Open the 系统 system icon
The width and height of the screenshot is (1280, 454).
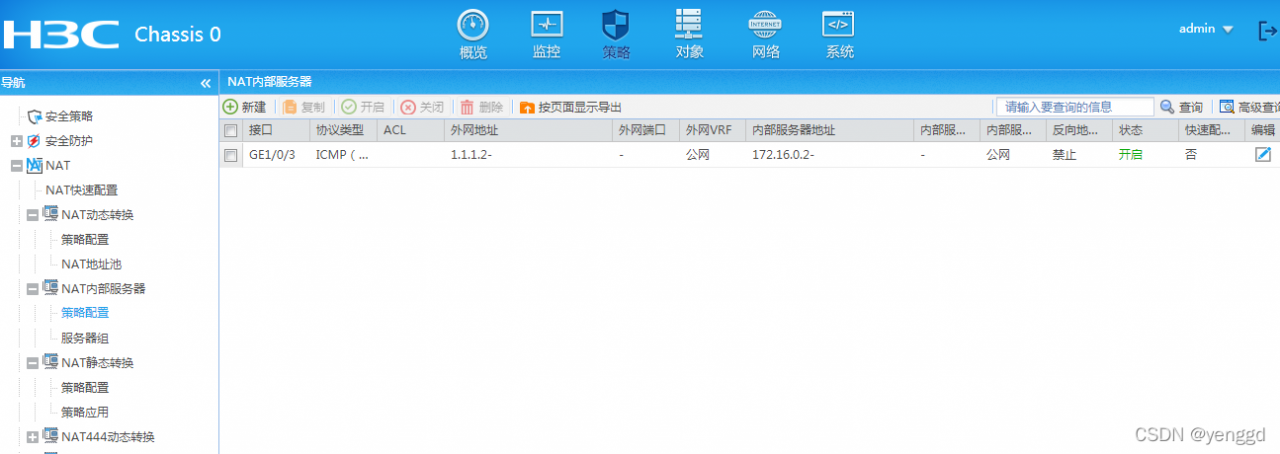coord(838,24)
